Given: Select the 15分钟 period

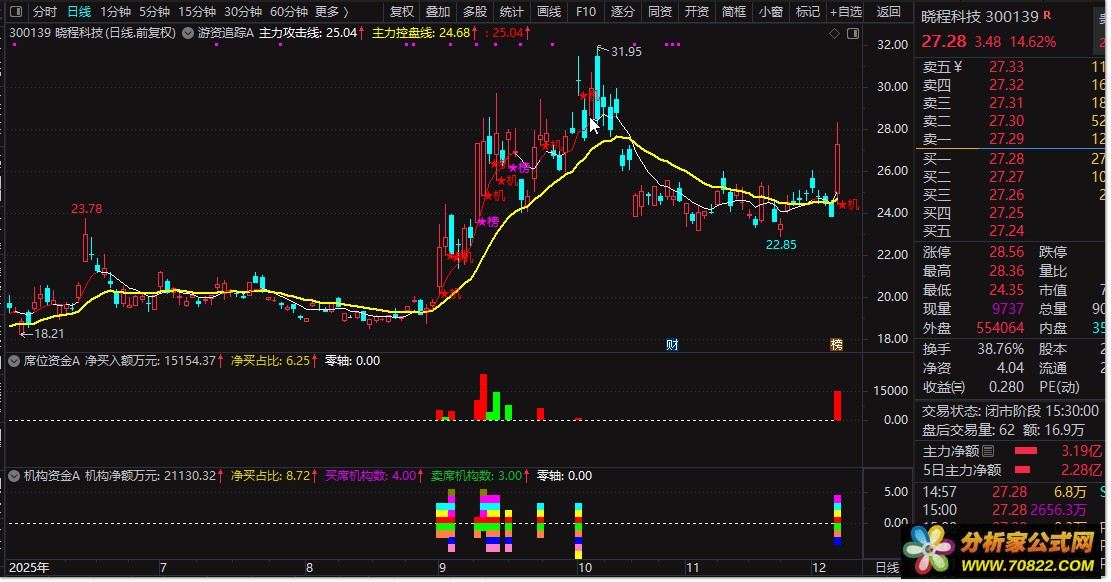Looking at the screenshot, I should pos(196,11).
